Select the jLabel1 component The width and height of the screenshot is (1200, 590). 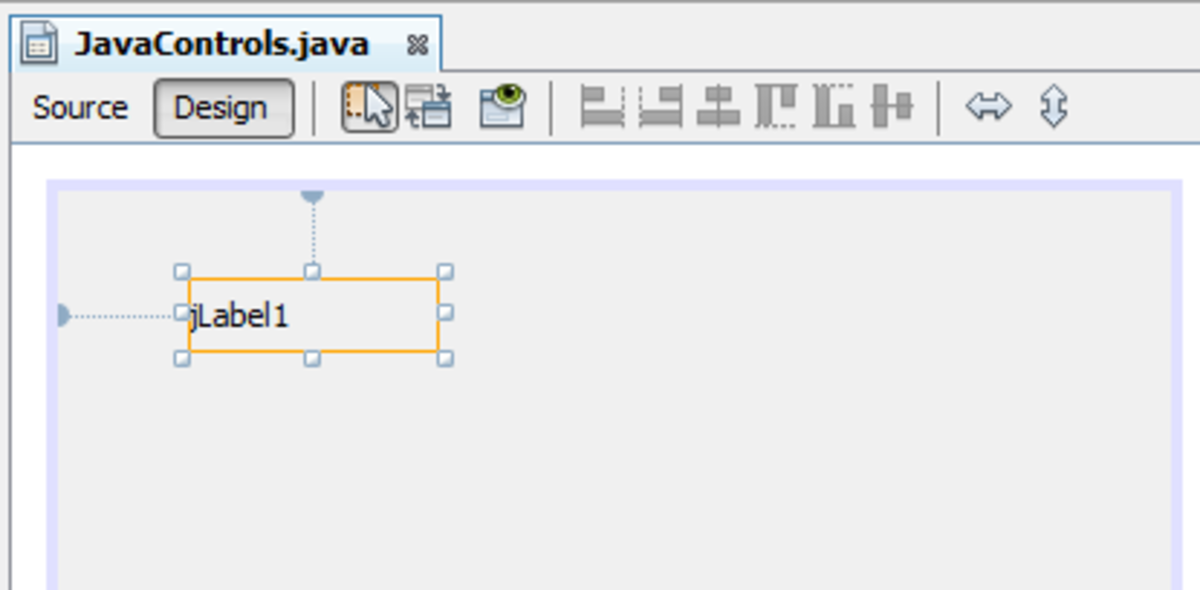tap(313, 316)
